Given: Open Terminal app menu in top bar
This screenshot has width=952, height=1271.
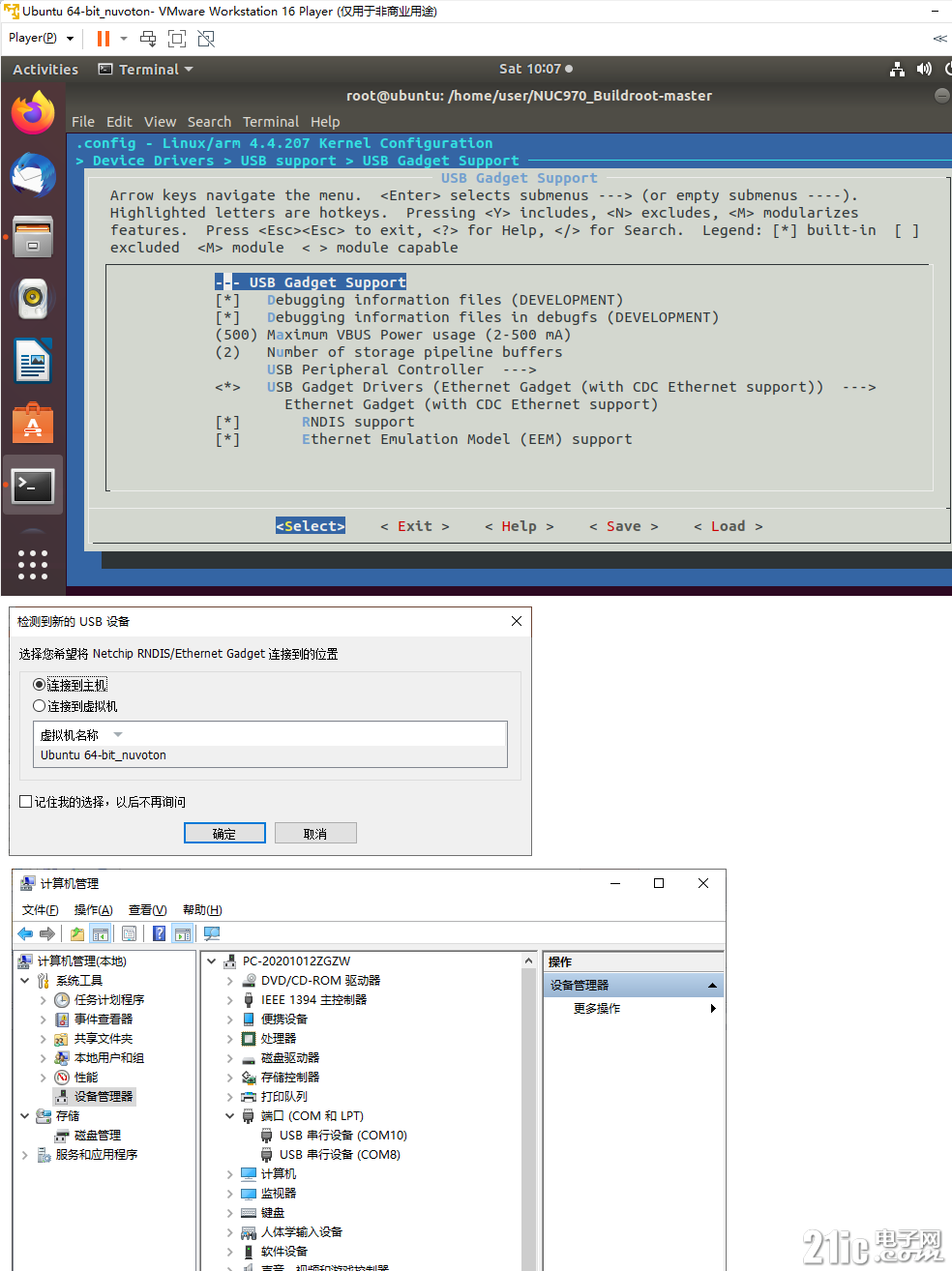Looking at the screenshot, I should (146, 70).
